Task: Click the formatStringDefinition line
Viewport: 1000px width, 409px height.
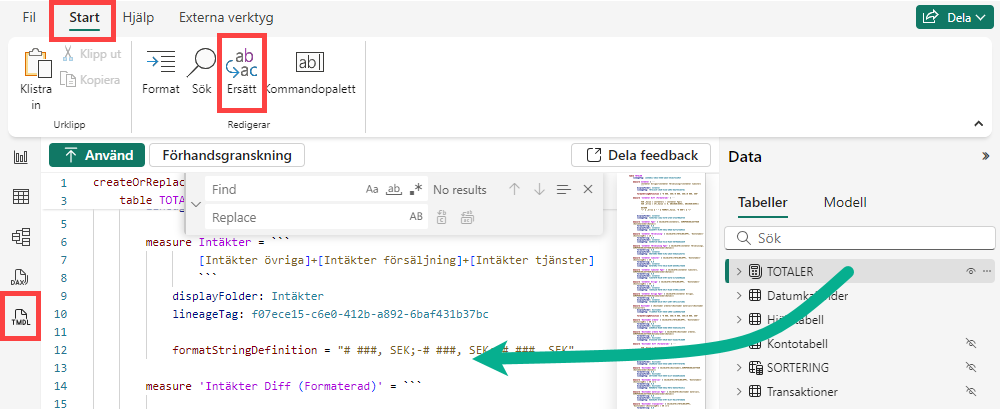Action: click(374, 350)
